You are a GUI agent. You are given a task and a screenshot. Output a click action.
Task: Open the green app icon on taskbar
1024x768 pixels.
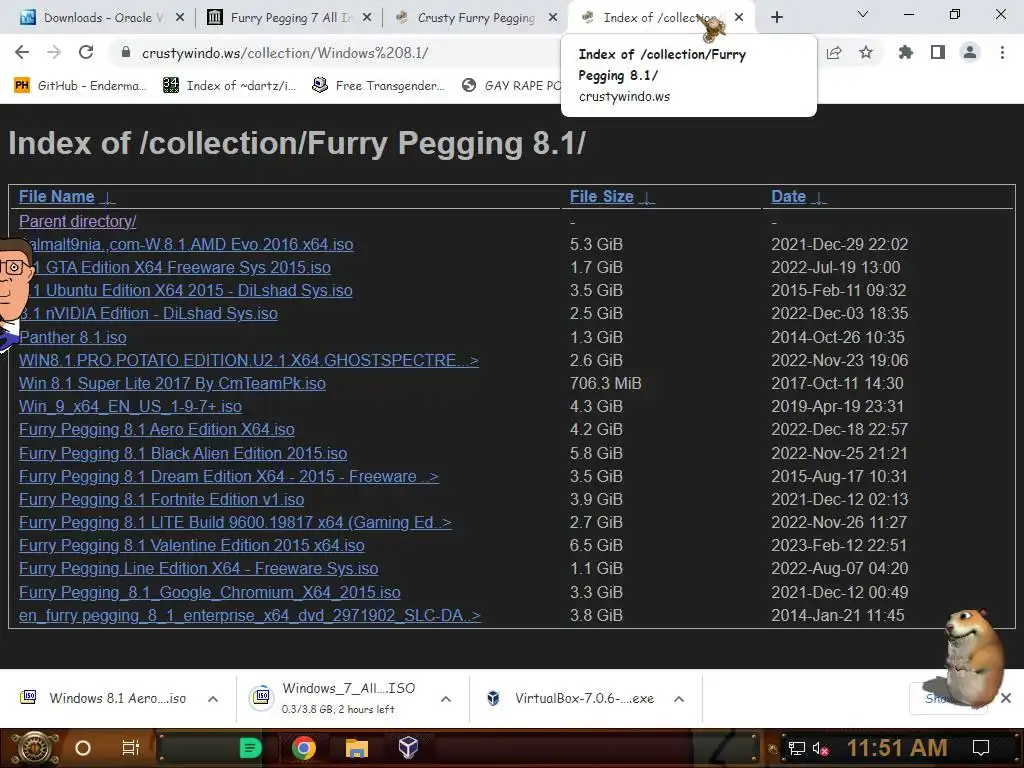click(x=250, y=748)
